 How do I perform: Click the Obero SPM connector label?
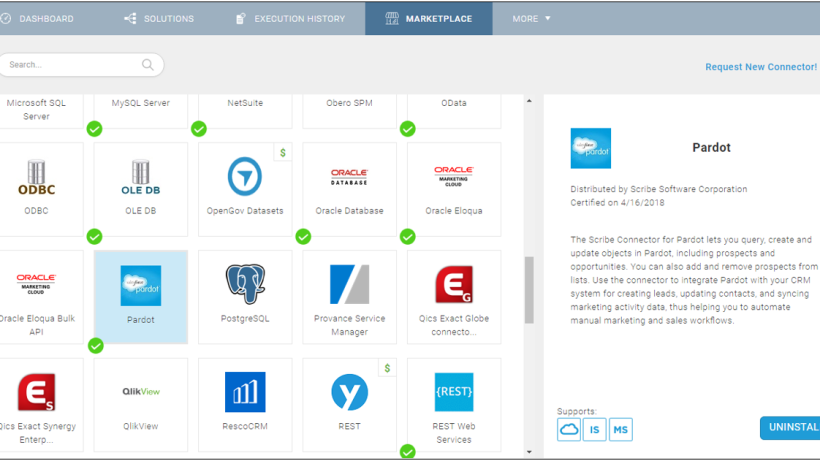click(349, 103)
